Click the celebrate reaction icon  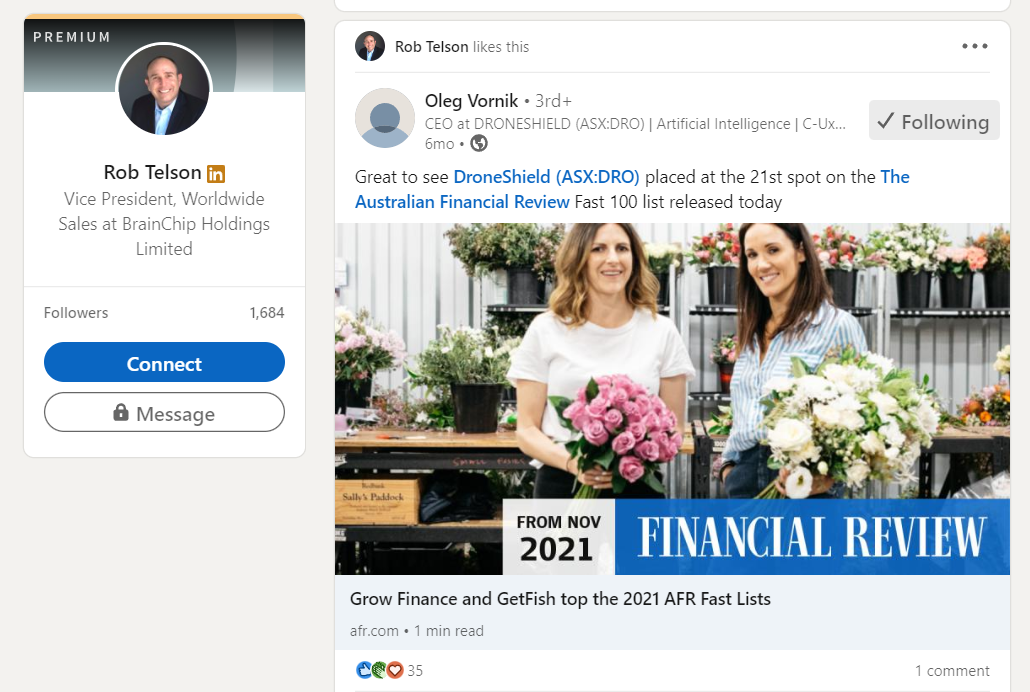pos(379,670)
